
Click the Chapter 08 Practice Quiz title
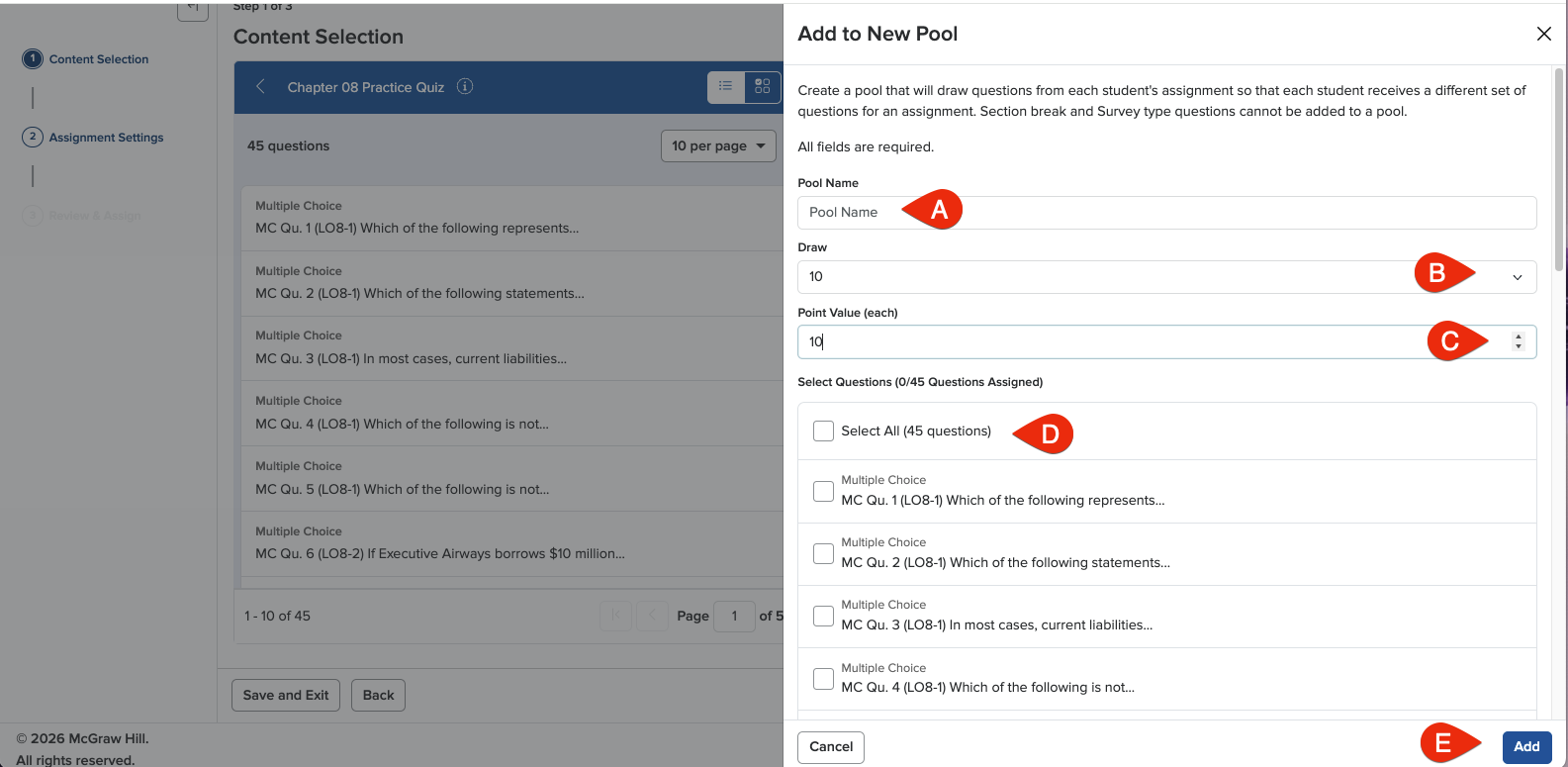(x=365, y=87)
